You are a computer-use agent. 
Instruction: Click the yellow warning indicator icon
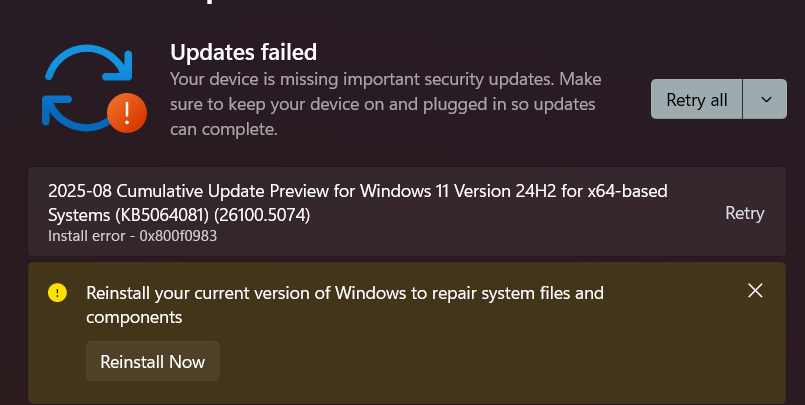(x=58, y=293)
